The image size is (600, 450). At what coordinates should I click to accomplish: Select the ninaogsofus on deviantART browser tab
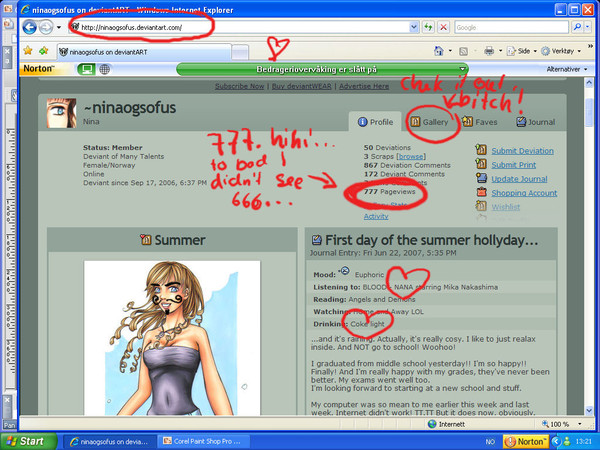point(144,52)
